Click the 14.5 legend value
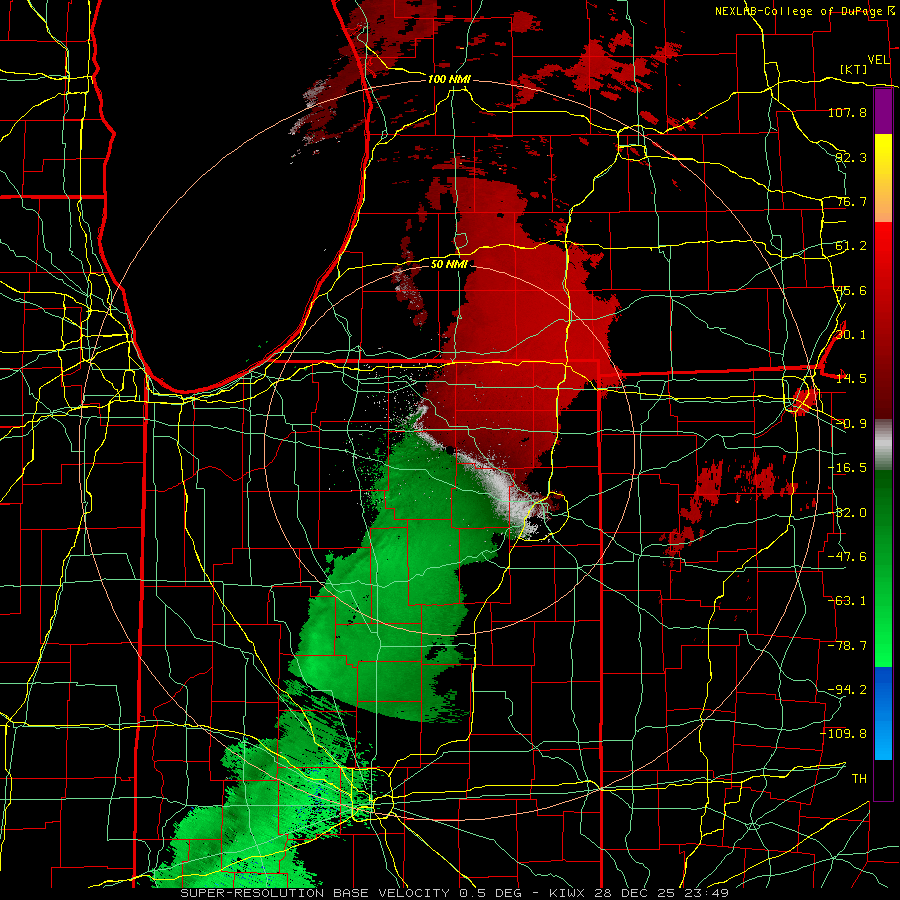Screen dimensions: 900x900 tap(851, 379)
